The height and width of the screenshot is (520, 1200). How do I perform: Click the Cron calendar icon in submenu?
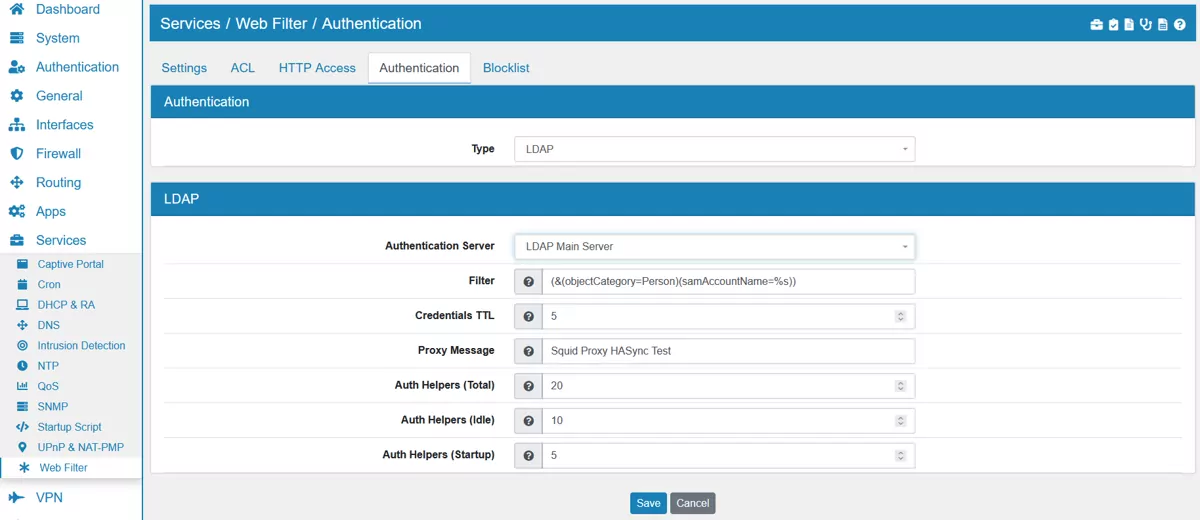pos(22,284)
